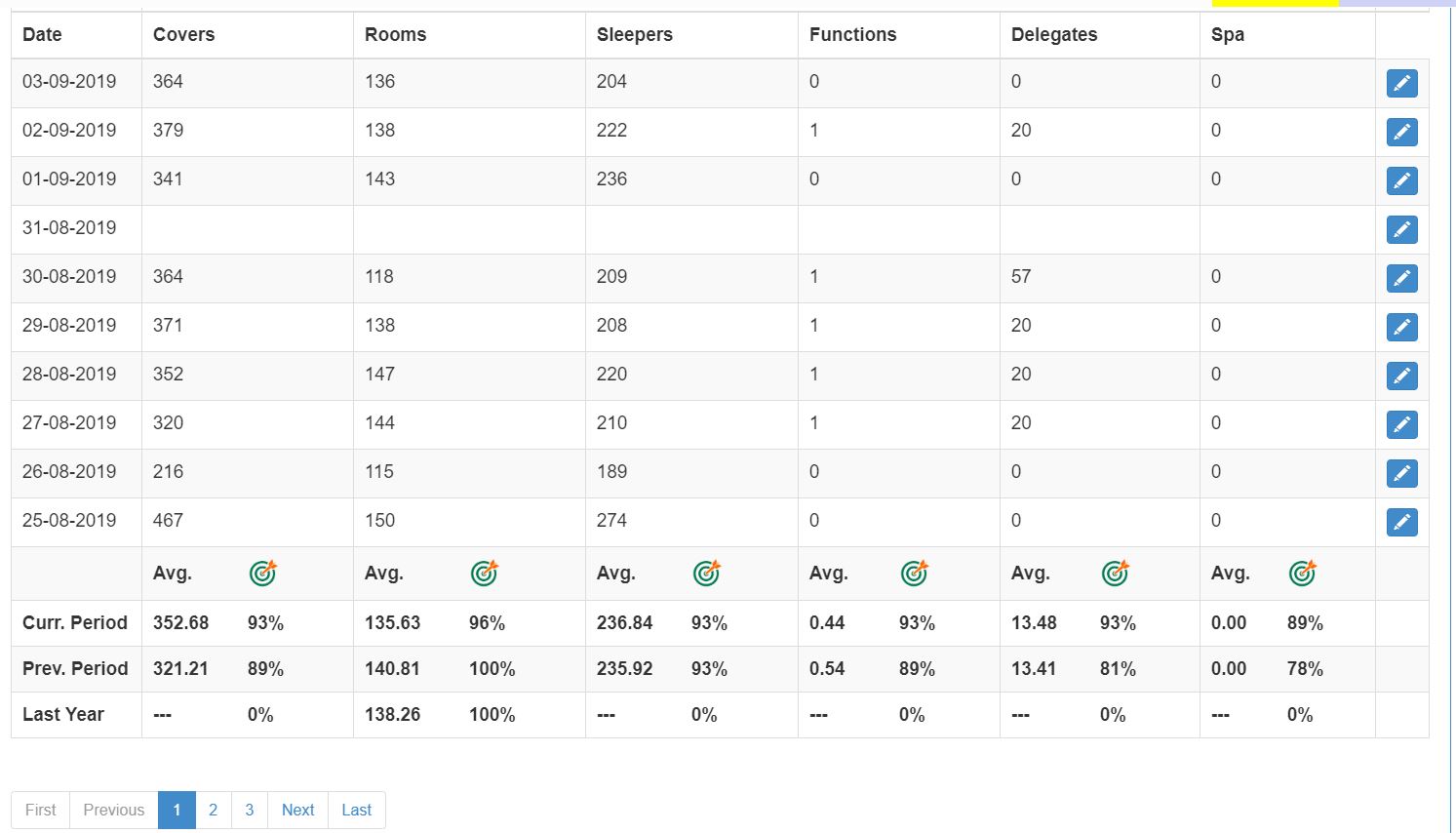Go to page 2
Screen dimensions: 1456x833
pyautogui.click(x=213, y=810)
